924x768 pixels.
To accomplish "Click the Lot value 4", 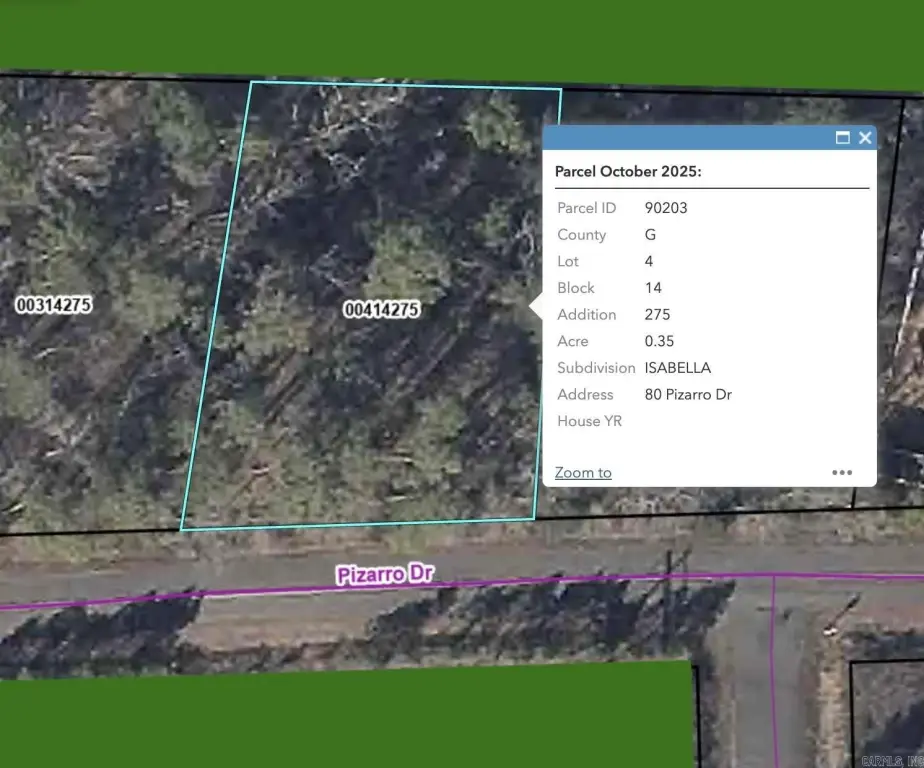I will pos(649,261).
